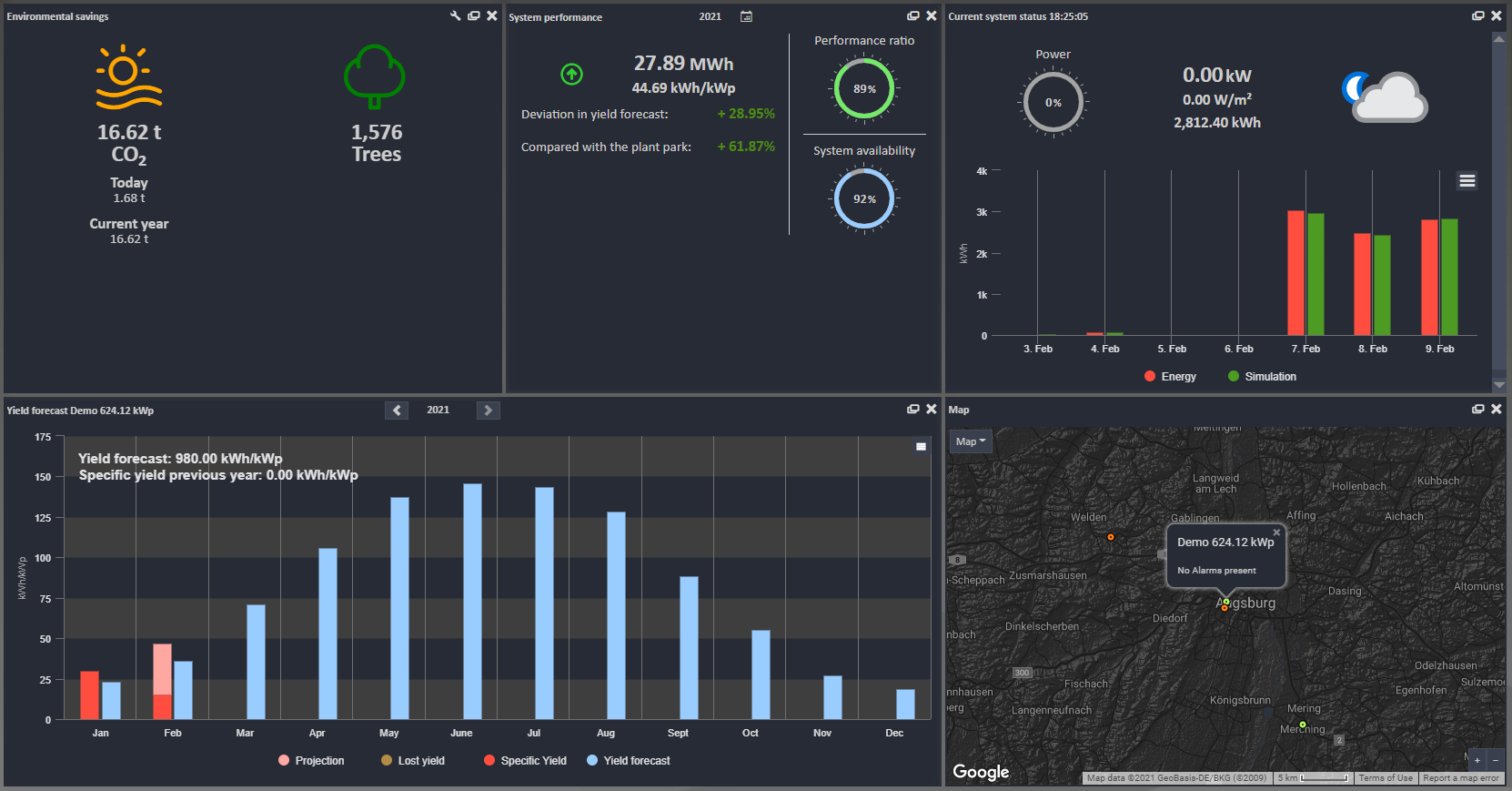Click the June yield forecast bar
1512x791 pixels.
[472, 602]
